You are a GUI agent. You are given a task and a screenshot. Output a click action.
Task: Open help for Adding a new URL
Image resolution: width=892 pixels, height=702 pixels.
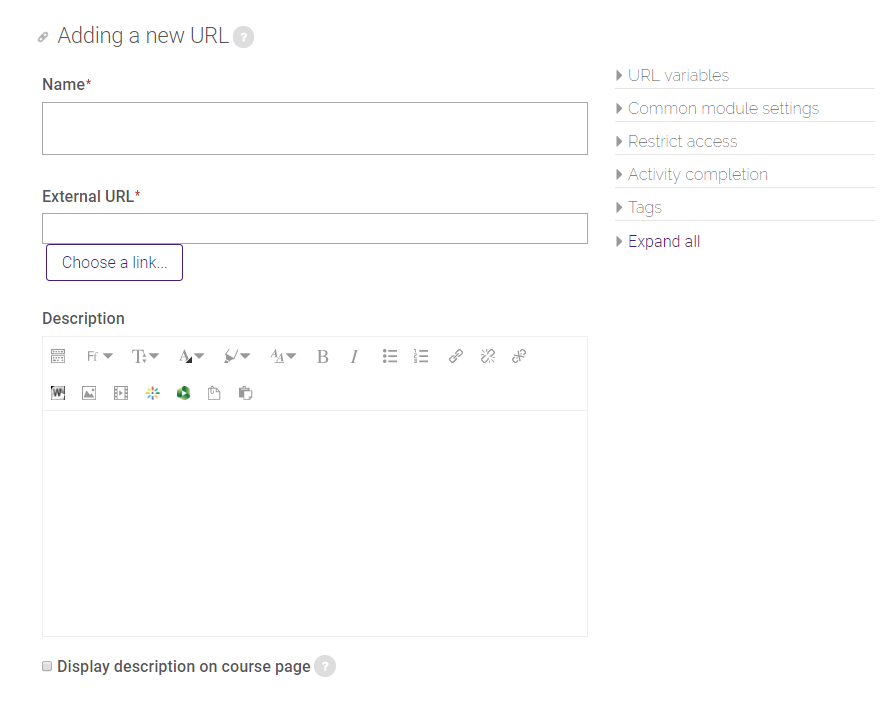[243, 37]
